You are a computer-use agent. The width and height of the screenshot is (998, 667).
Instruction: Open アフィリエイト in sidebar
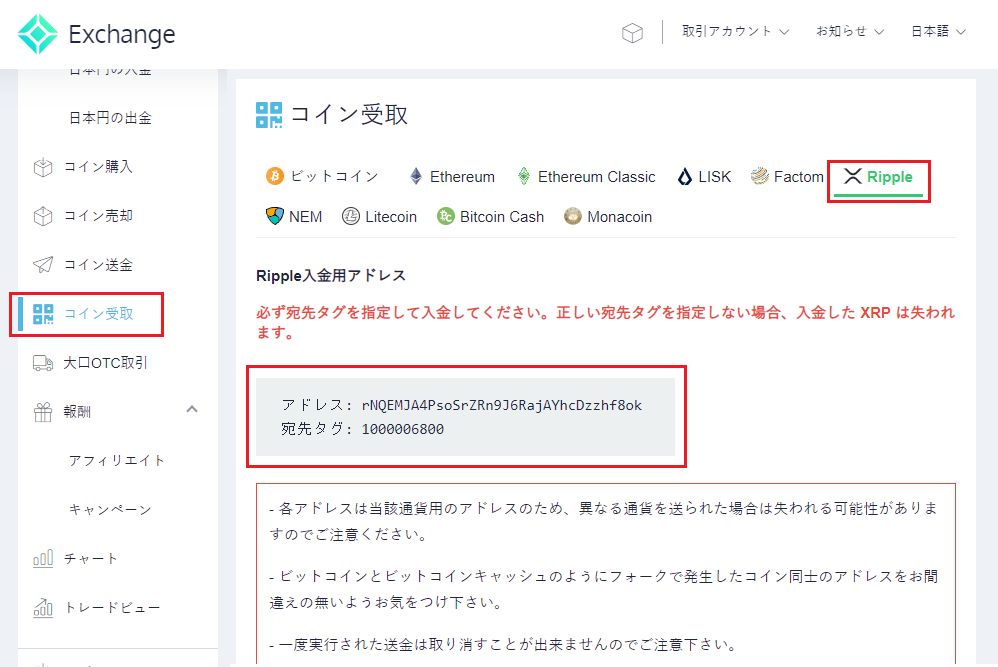[x=116, y=460]
